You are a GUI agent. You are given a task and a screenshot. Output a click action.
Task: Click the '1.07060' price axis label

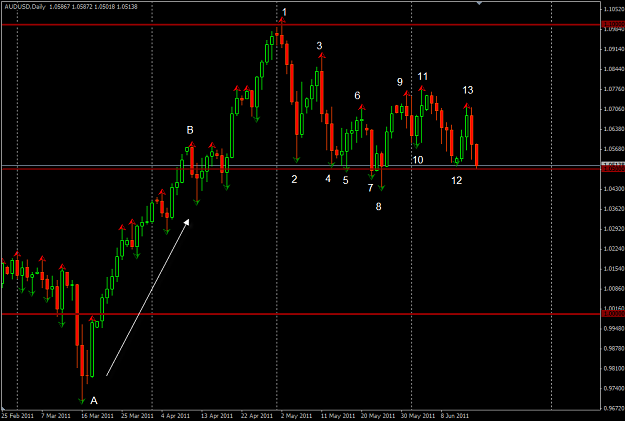click(x=614, y=109)
